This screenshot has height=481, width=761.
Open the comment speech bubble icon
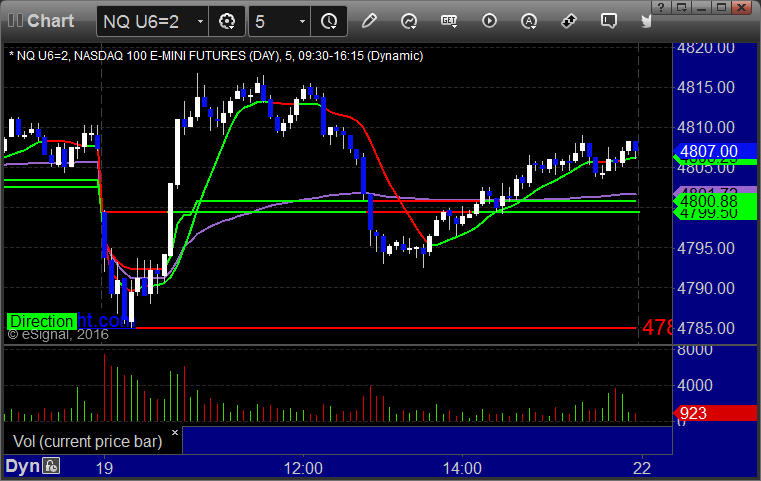pyautogui.click(x=609, y=21)
